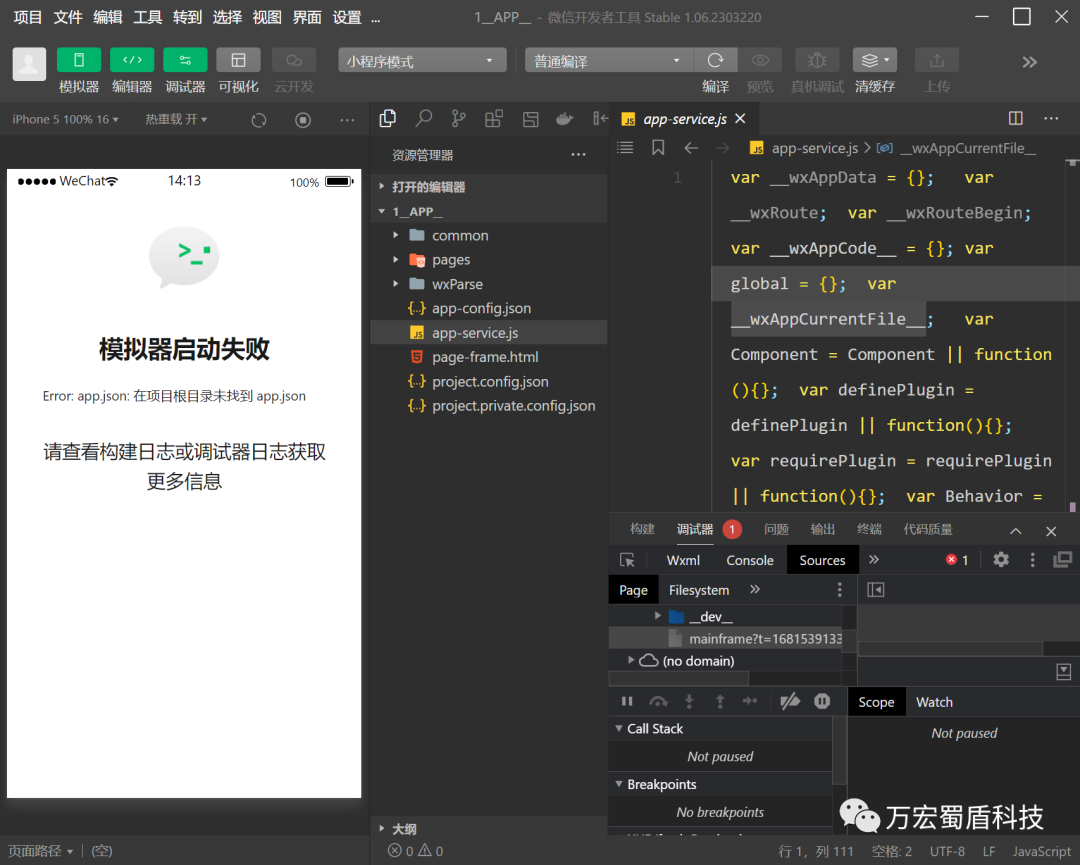Open the visualization (可视化) panel
The width and height of the screenshot is (1080, 865).
coord(238,60)
